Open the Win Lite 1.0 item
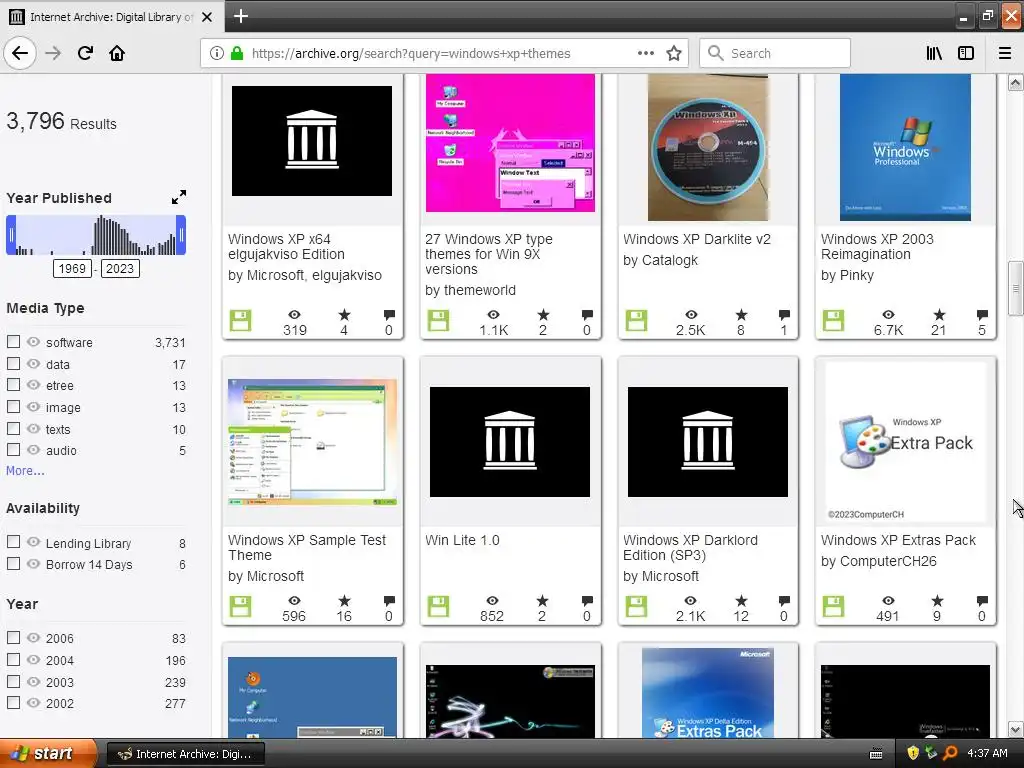The height and width of the screenshot is (768, 1024). coord(462,540)
